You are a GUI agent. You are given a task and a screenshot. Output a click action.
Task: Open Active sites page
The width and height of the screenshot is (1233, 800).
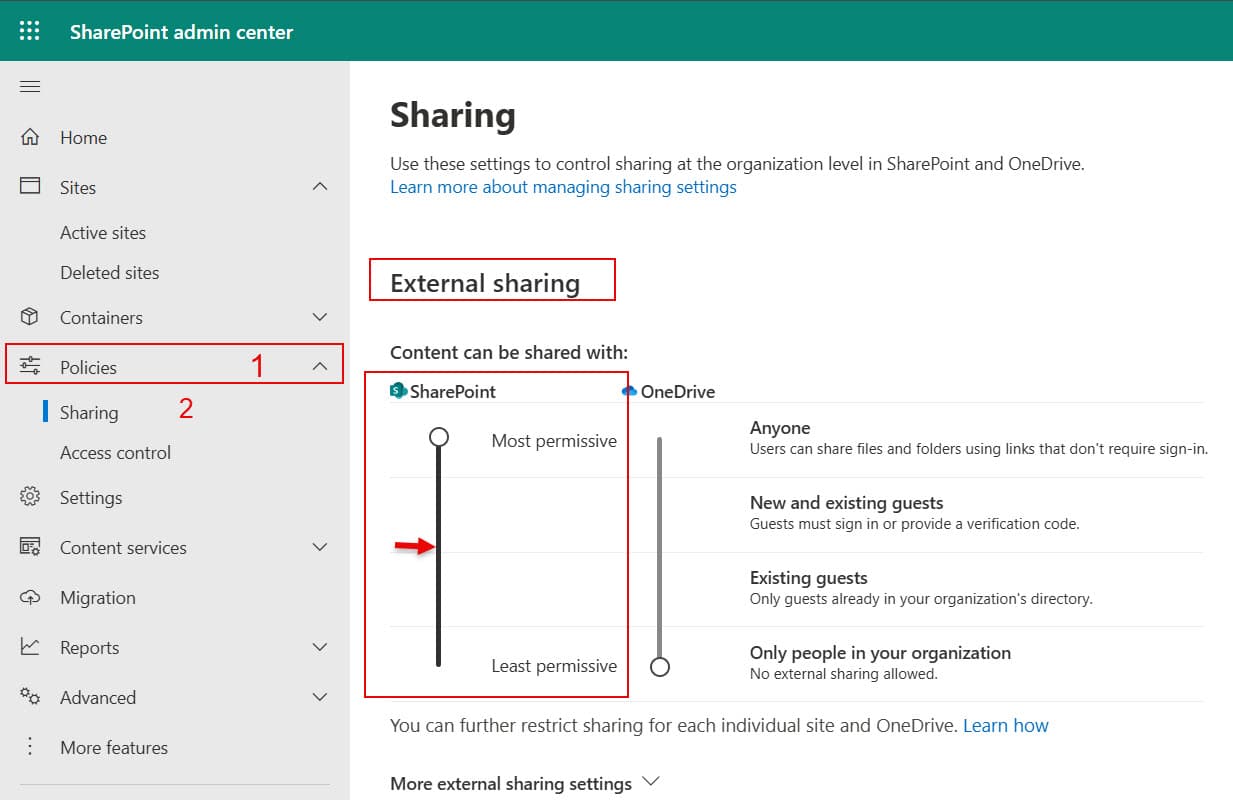click(103, 233)
